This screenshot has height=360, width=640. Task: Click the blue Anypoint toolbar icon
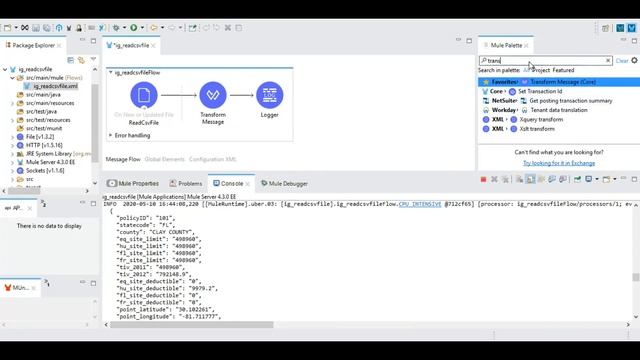pos(59,28)
